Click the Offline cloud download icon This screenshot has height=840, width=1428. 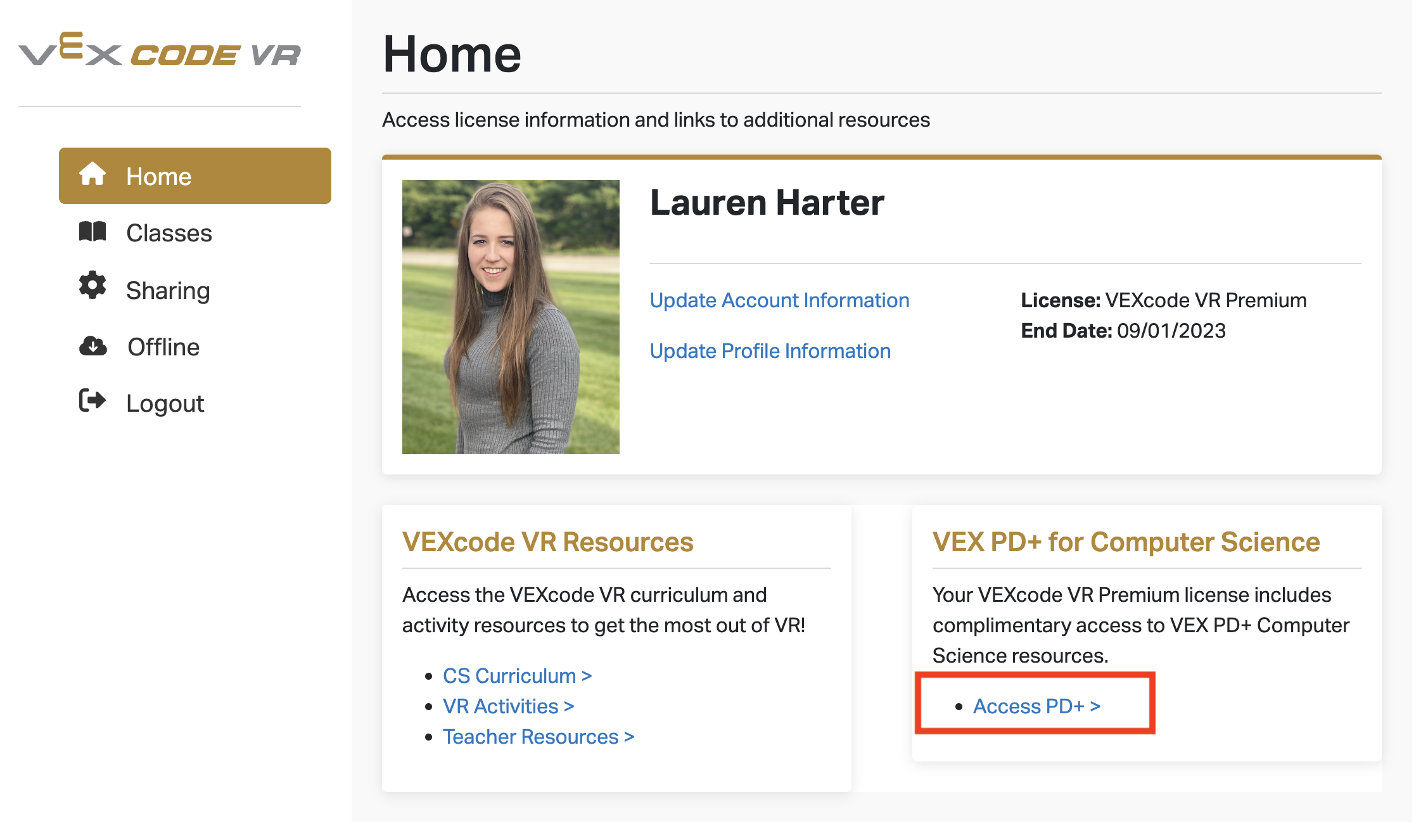(x=92, y=347)
